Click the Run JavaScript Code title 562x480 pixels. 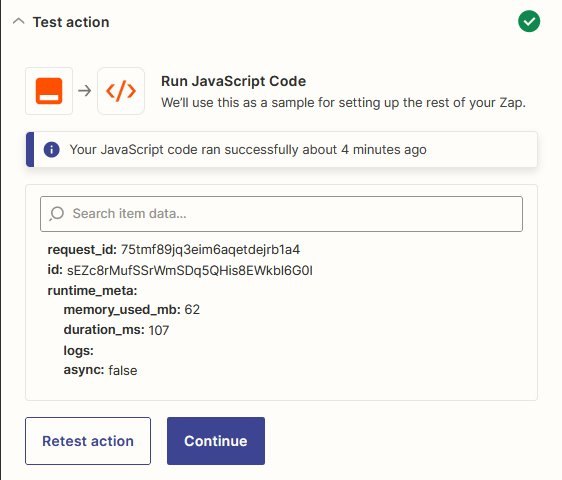tap(233, 81)
